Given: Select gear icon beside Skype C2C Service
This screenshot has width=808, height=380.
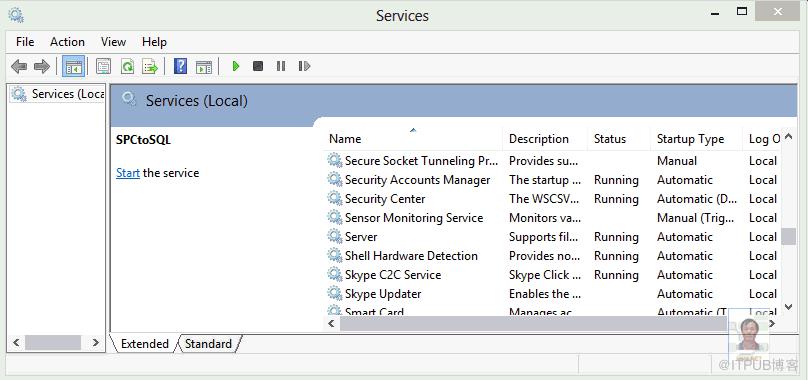Looking at the screenshot, I should tap(335, 275).
